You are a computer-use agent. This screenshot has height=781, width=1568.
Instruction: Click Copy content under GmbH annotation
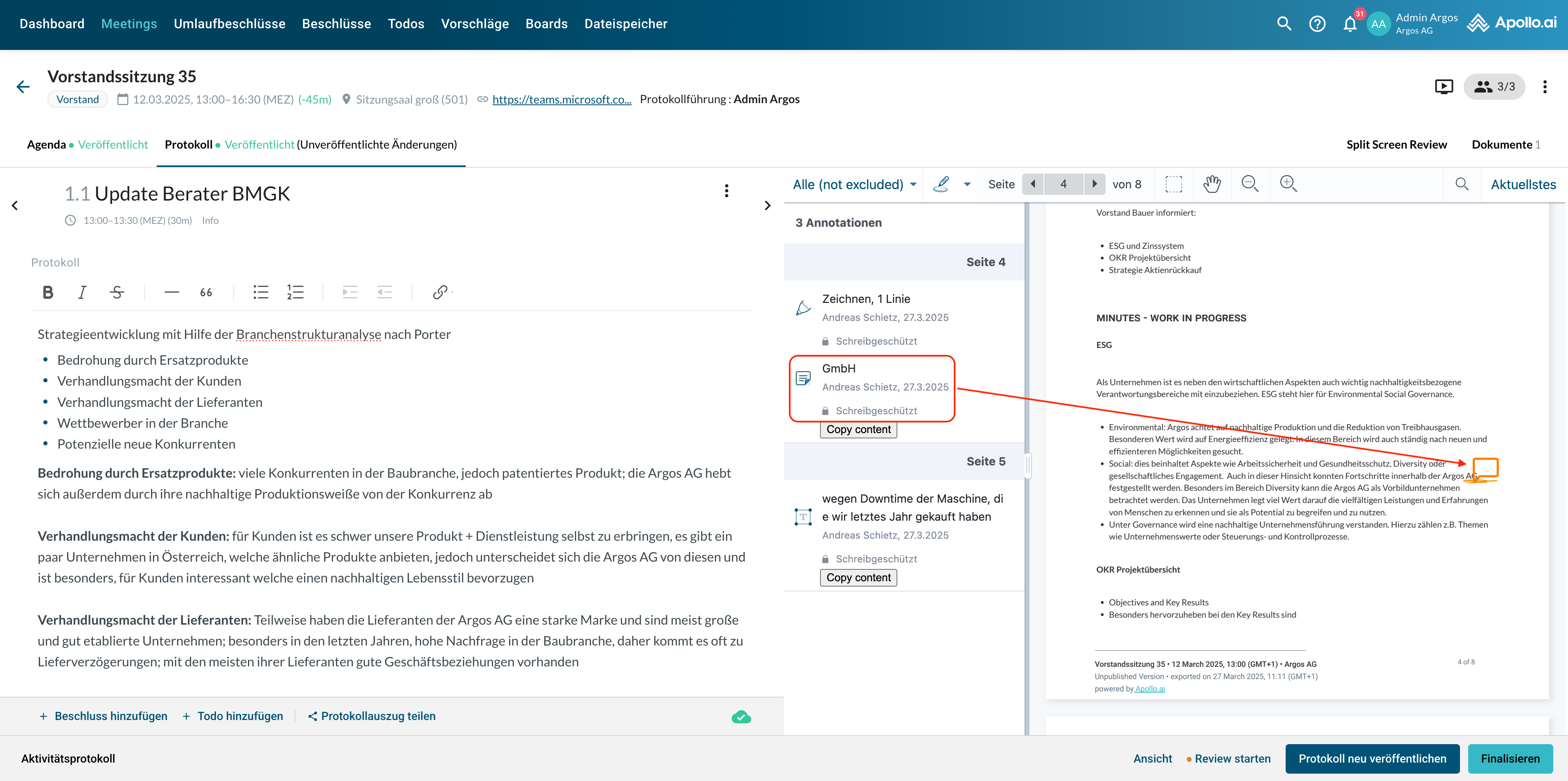click(858, 430)
